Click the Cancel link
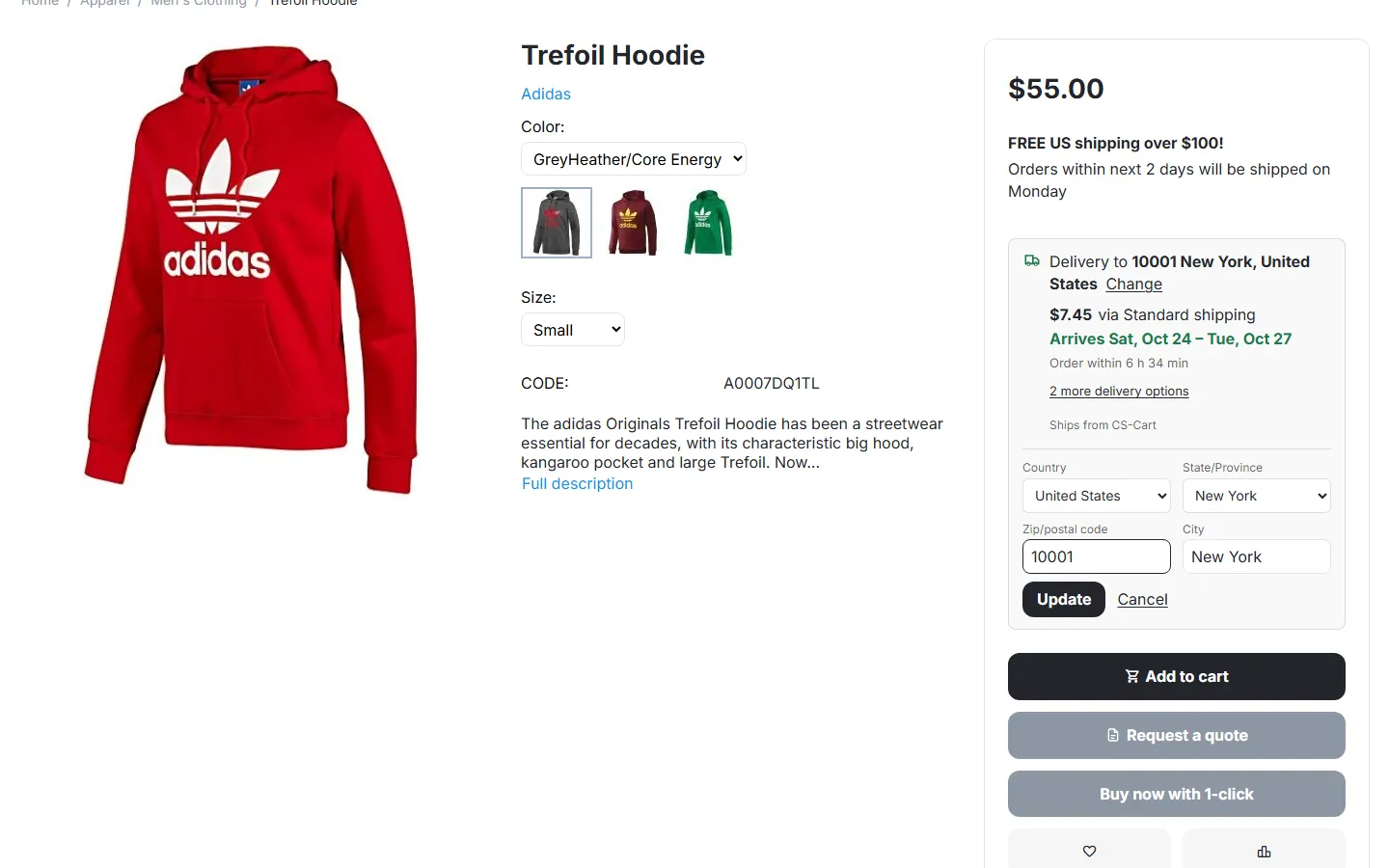The width and height of the screenshot is (1389, 868). click(x=1142, y=599)
